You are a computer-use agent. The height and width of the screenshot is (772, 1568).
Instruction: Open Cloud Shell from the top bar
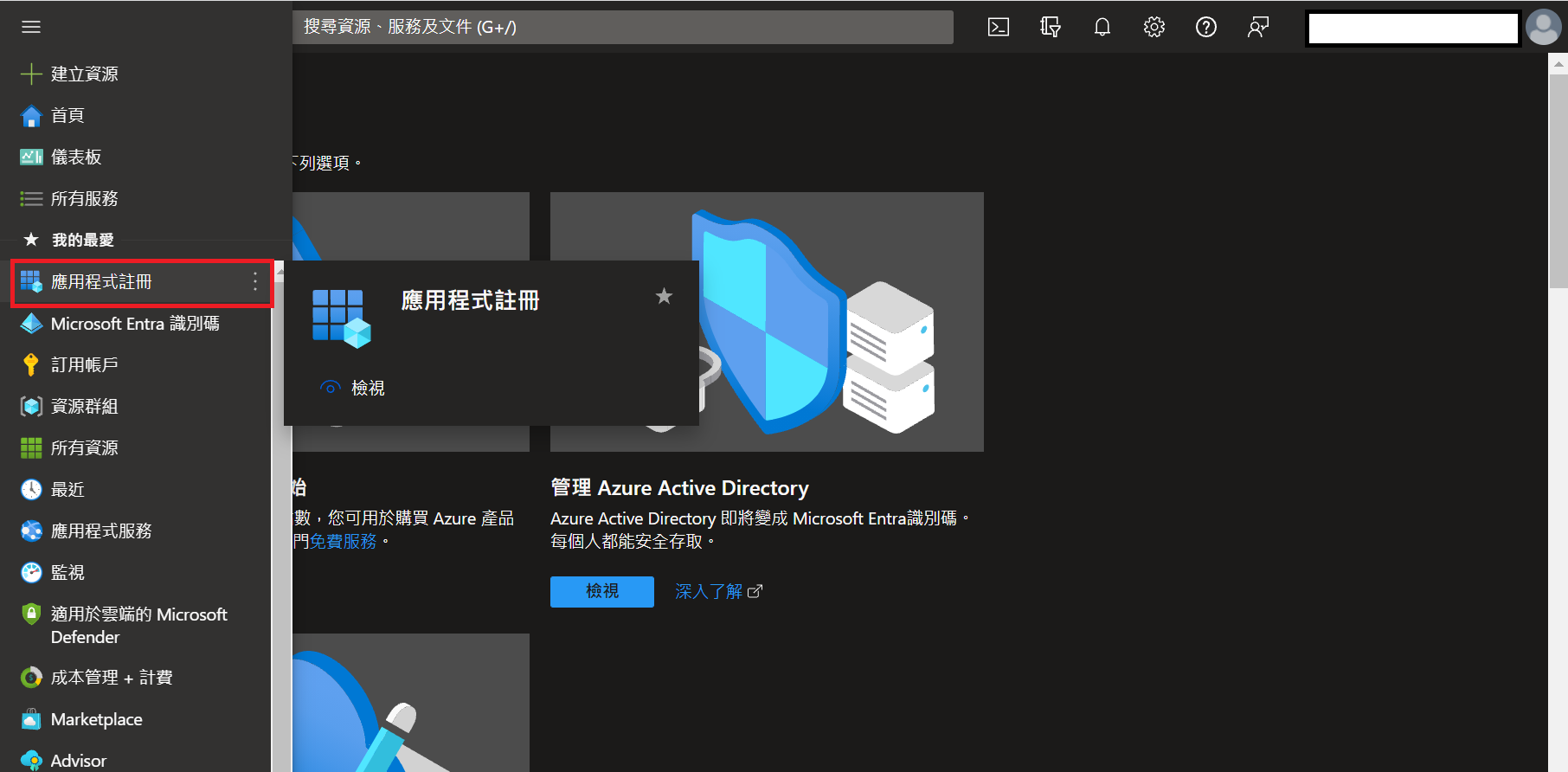[x=999, y=27]
